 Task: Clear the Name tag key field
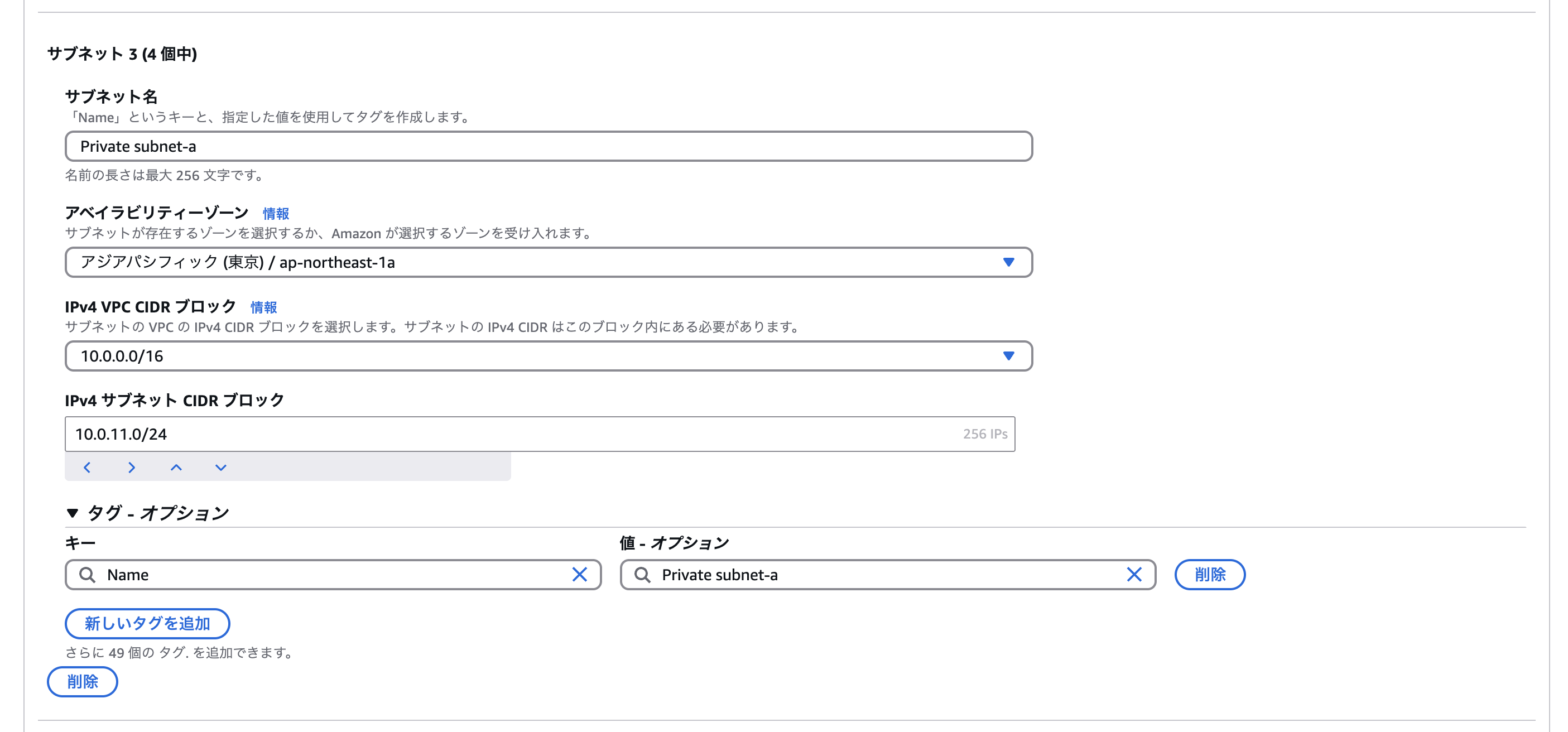point(579,575)
